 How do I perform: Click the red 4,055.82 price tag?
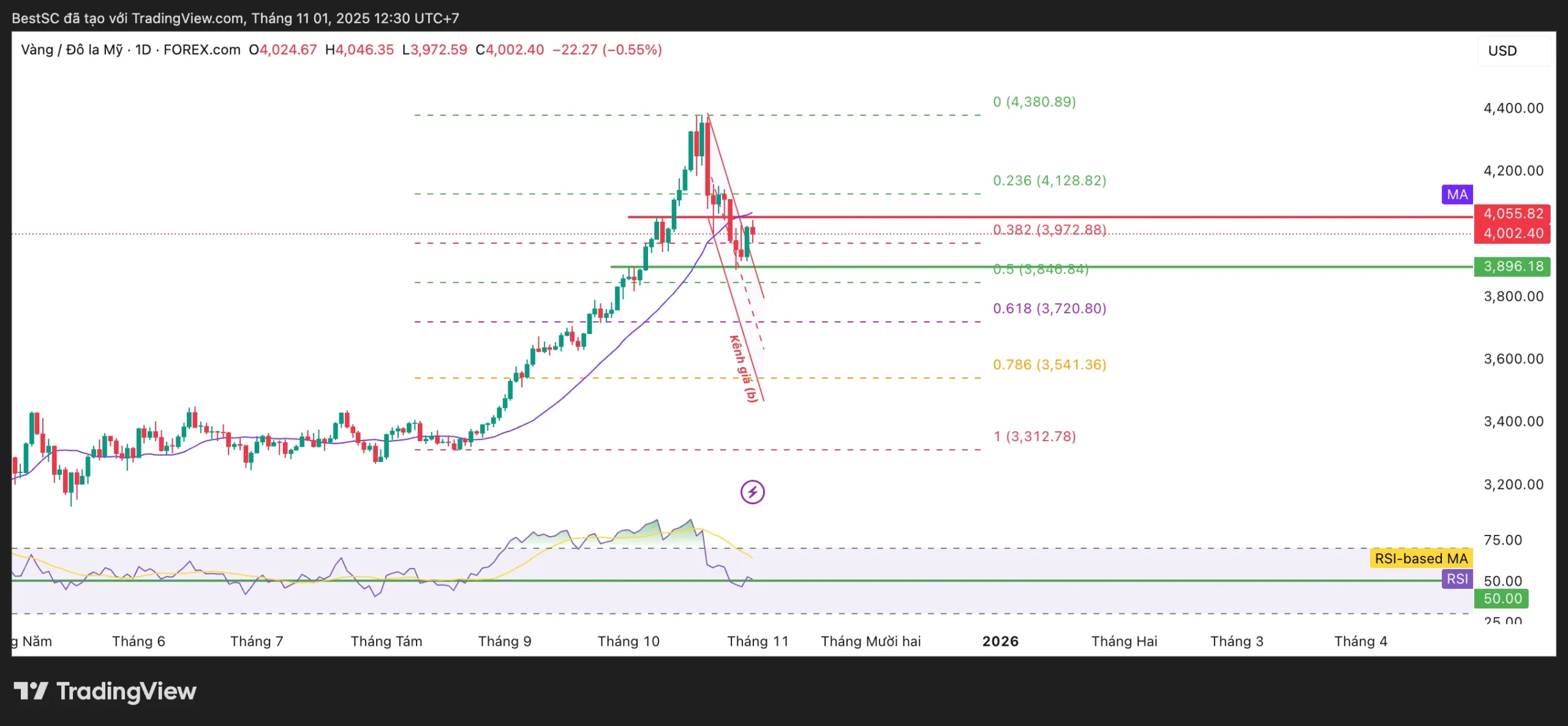pos(1512,214)
